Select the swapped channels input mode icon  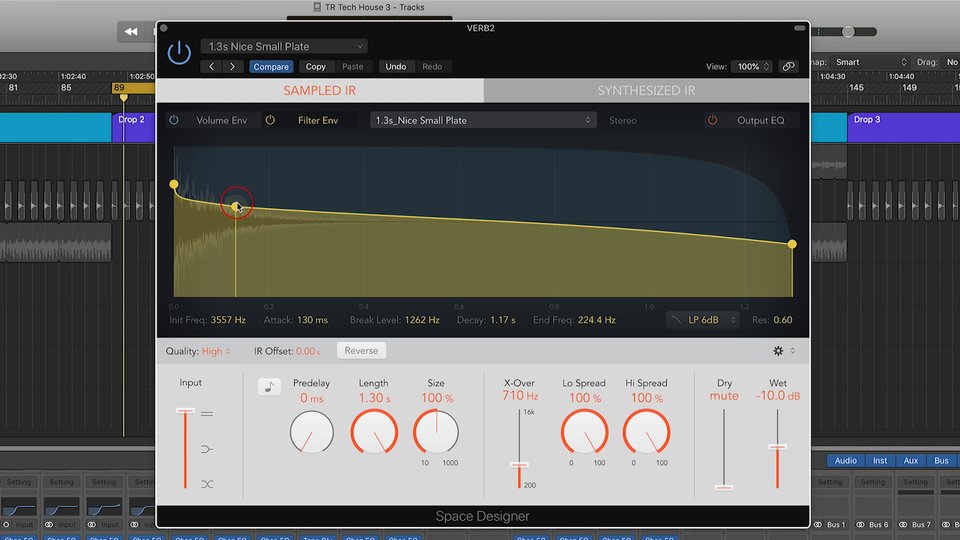tap(207, 484)
